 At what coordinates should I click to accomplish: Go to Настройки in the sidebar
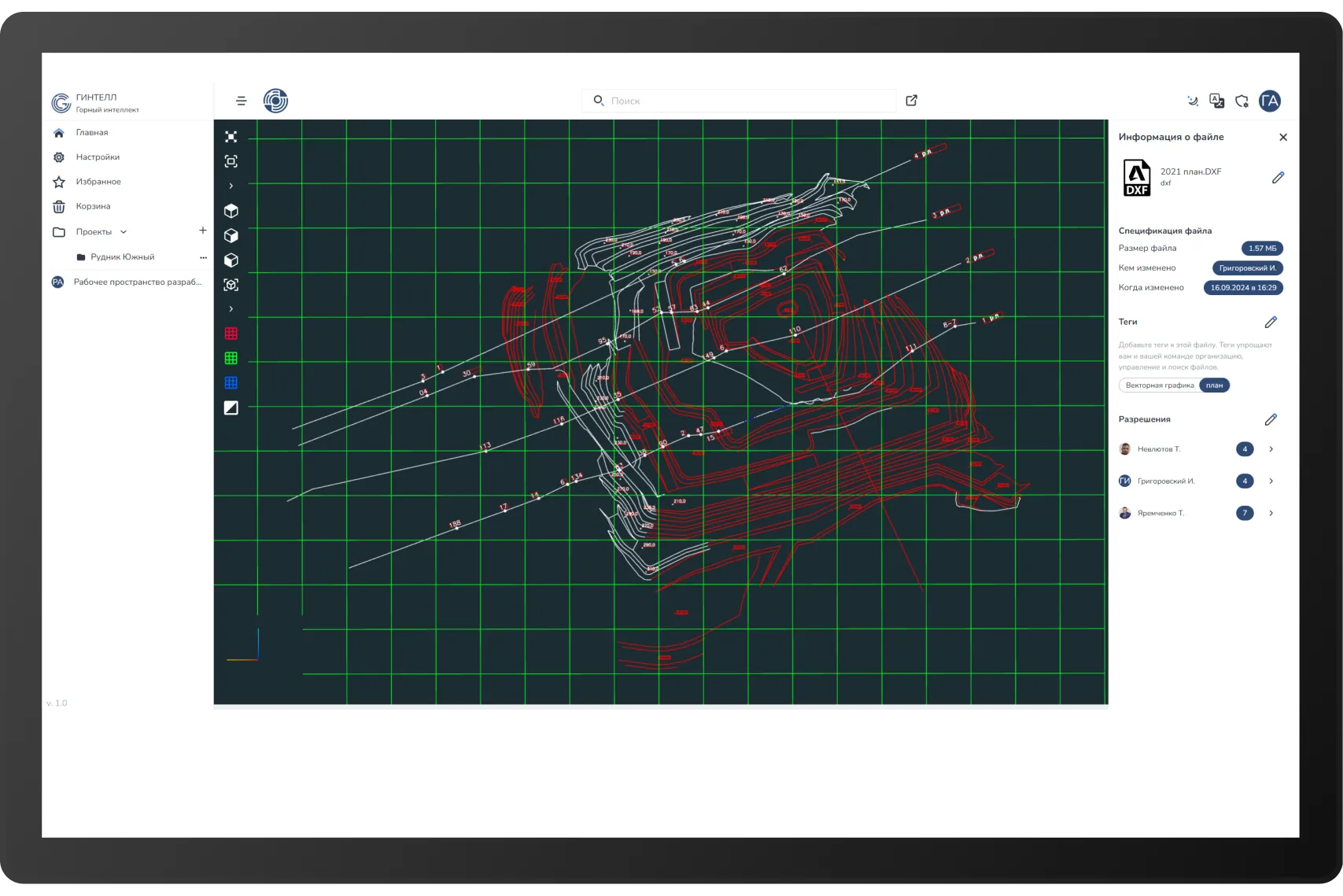pos(98,157)
